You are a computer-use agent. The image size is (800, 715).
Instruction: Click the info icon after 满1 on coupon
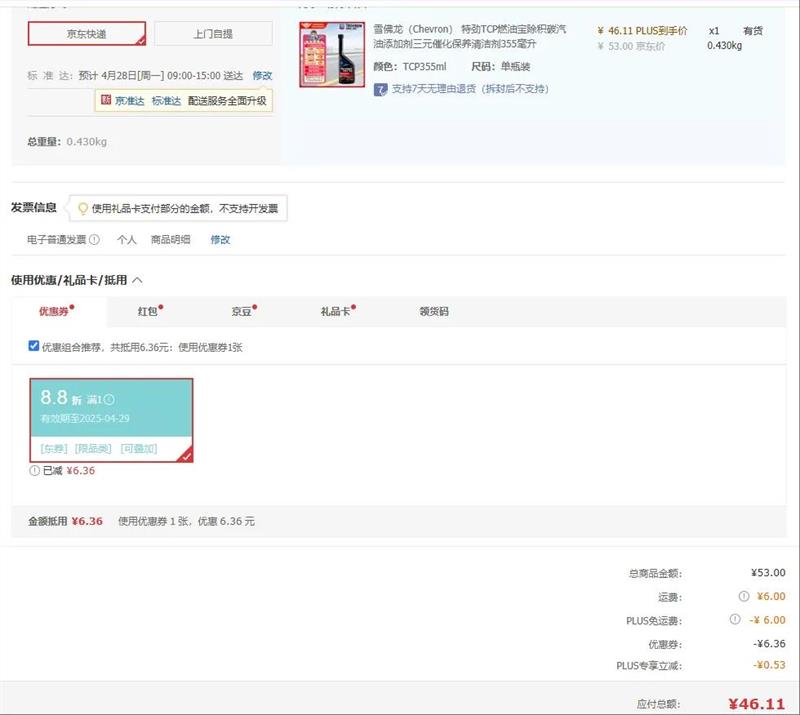[109, 400]
